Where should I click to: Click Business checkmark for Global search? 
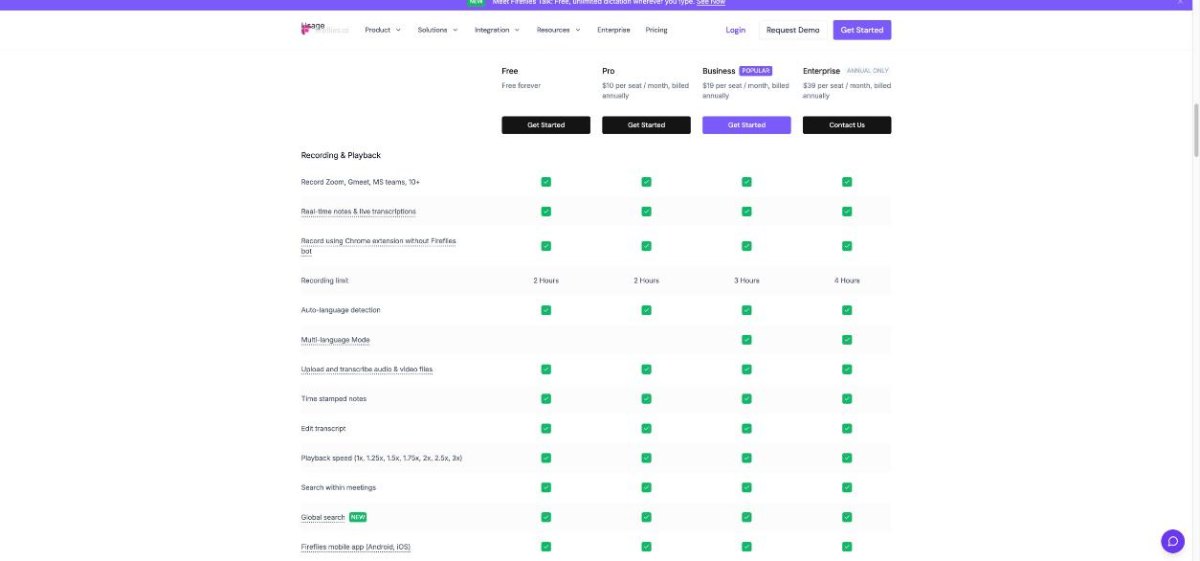747,517
